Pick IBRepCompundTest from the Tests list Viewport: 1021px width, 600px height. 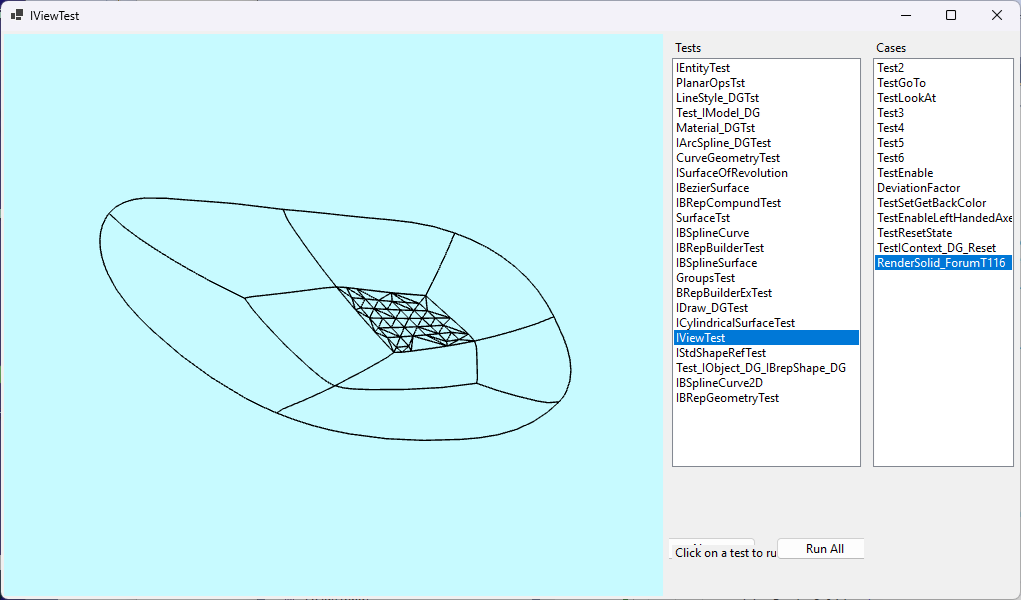[x=728, y=203]
